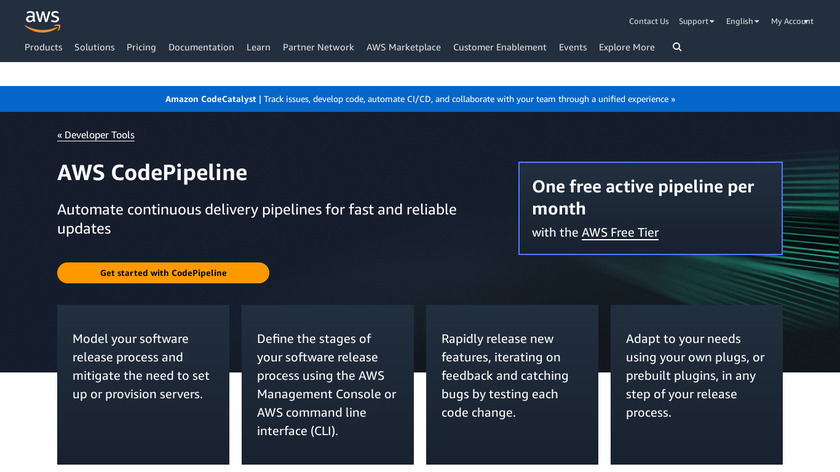The image size is (840, 472).
Task: Click the Amazon CodeCatalyst banner link
Action: (420, 99)
